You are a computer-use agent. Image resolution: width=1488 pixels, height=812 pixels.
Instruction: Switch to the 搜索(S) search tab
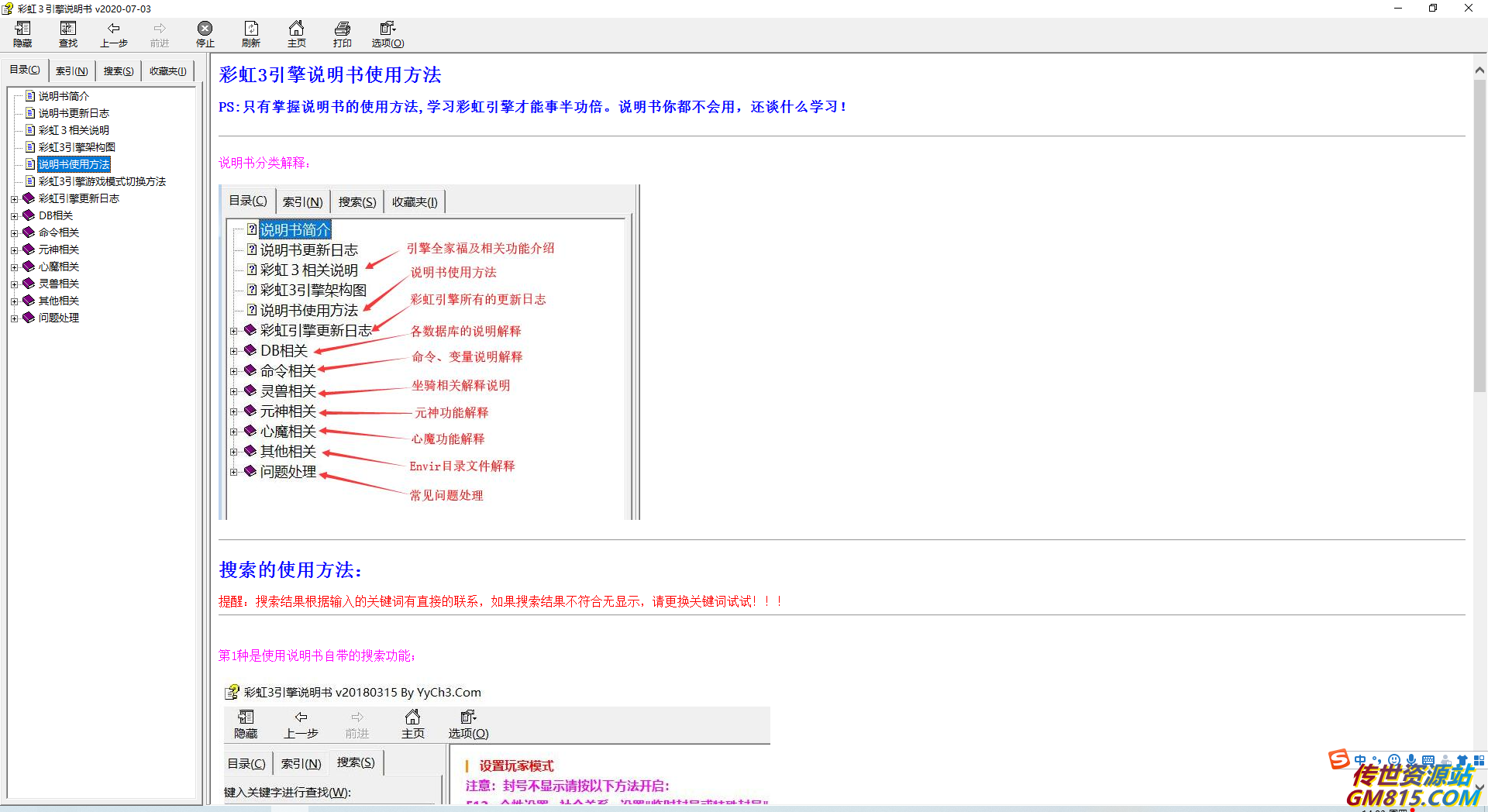[x=119, y=71]
